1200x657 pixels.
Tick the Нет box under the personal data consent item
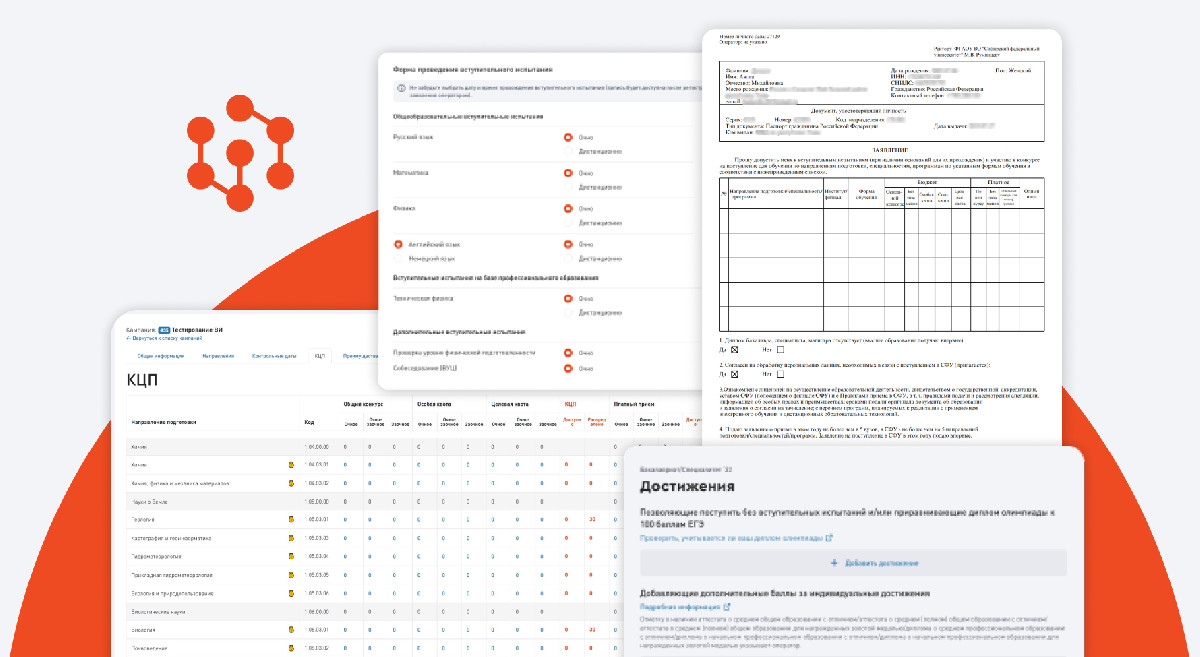pos(780,374)
